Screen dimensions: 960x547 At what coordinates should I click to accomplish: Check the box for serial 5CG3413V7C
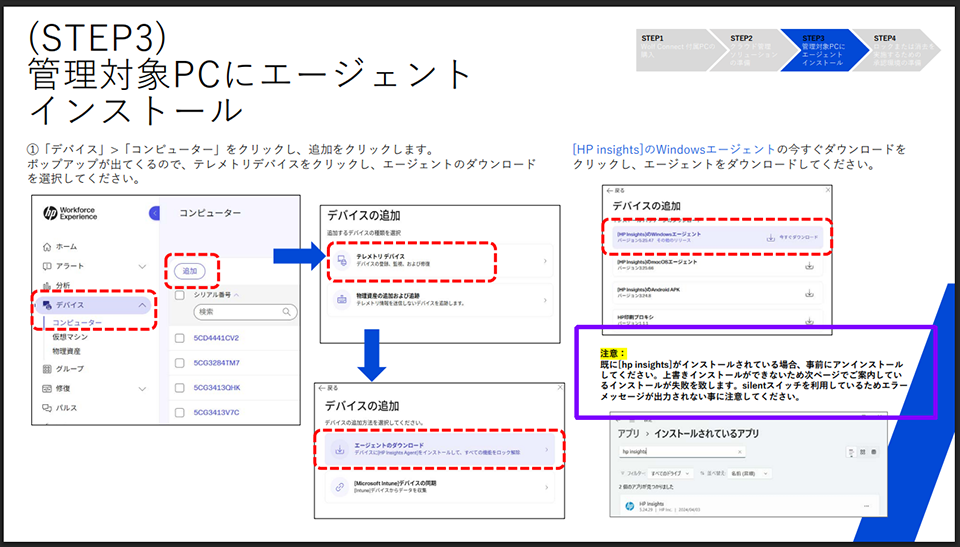point(180,413)
